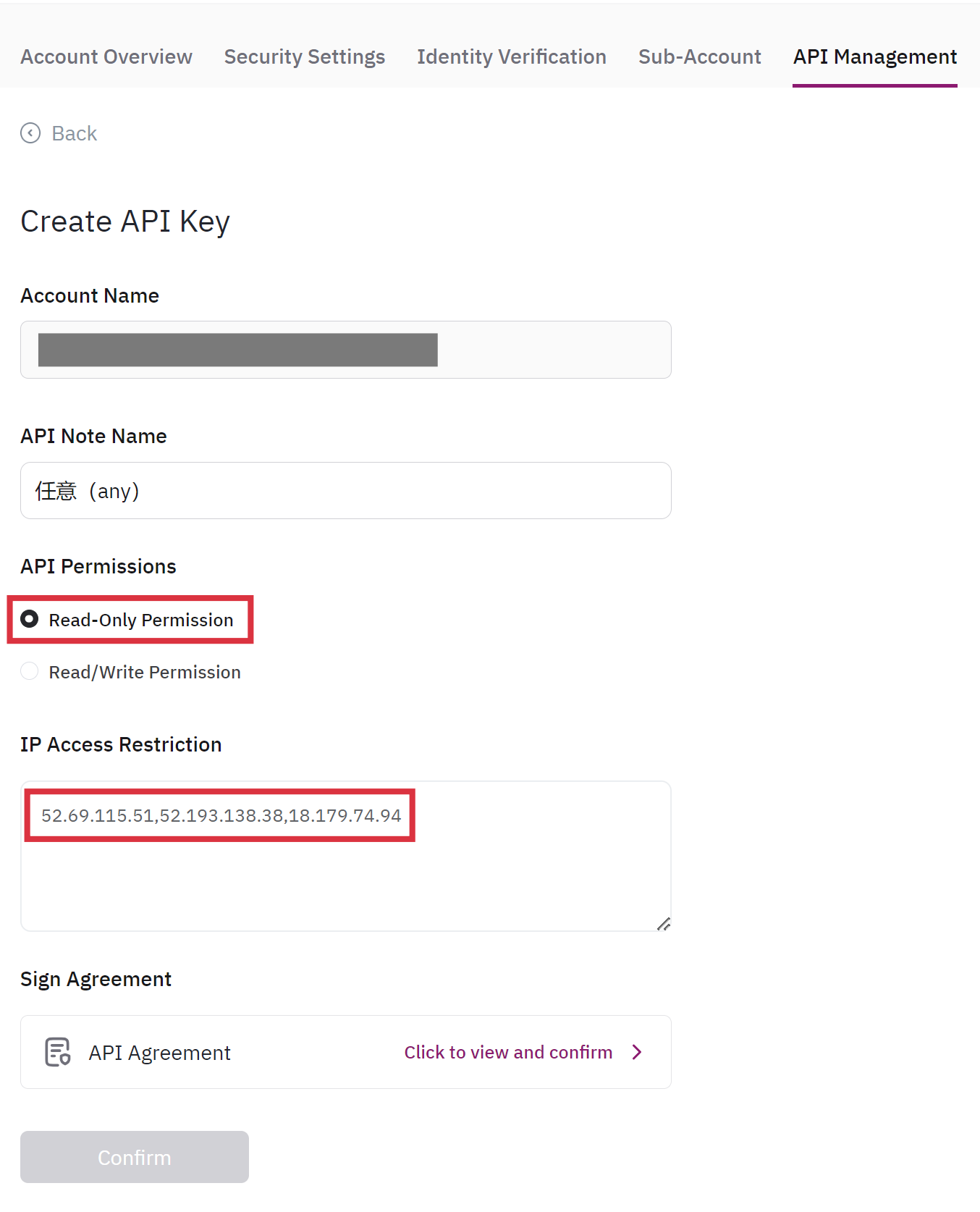Focus the API Note Name input field
980x1212 pixels.
[346, 491]
